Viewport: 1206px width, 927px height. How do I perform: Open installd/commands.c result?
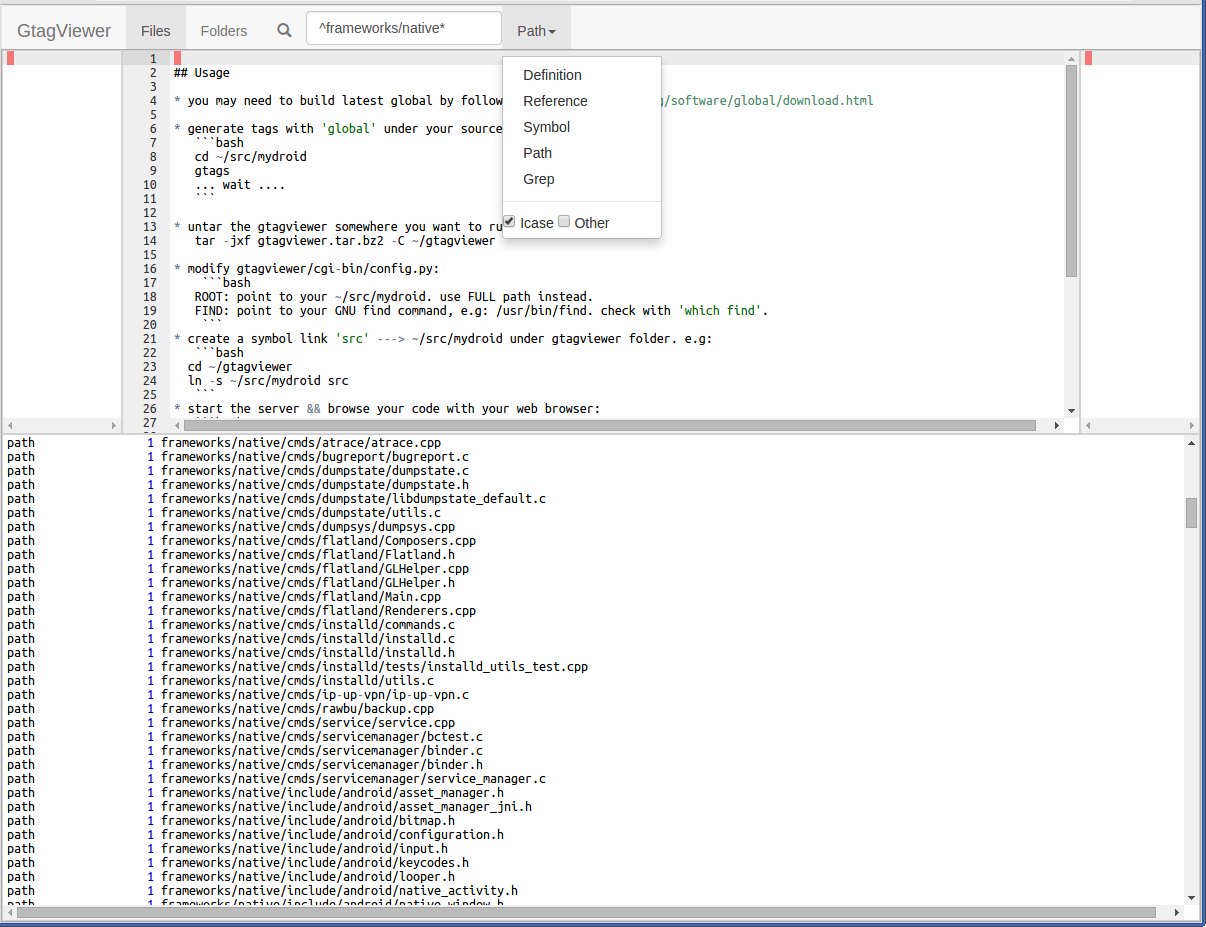(308, 624)
